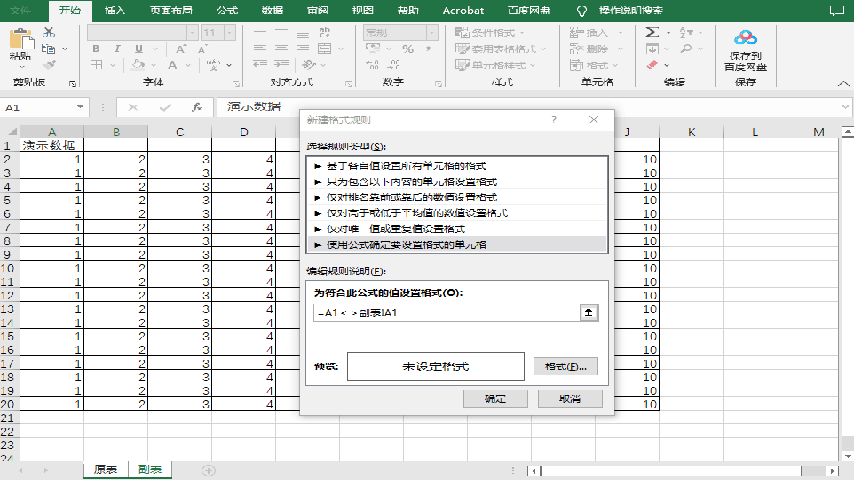Click the Merge and Center icon
854x480 pixels.
(x=325, y=48)
